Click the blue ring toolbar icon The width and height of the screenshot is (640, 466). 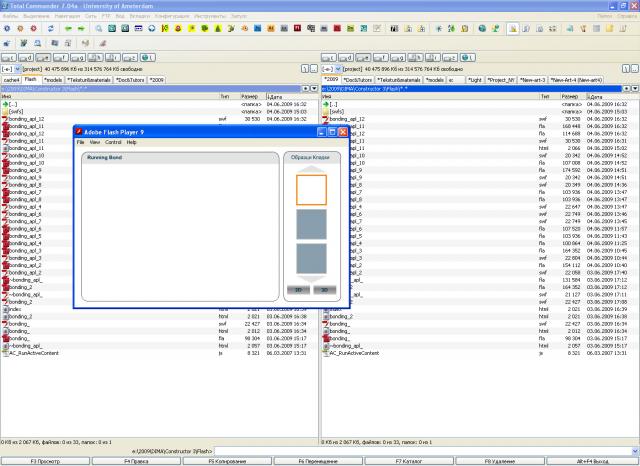tap(152, 29)
